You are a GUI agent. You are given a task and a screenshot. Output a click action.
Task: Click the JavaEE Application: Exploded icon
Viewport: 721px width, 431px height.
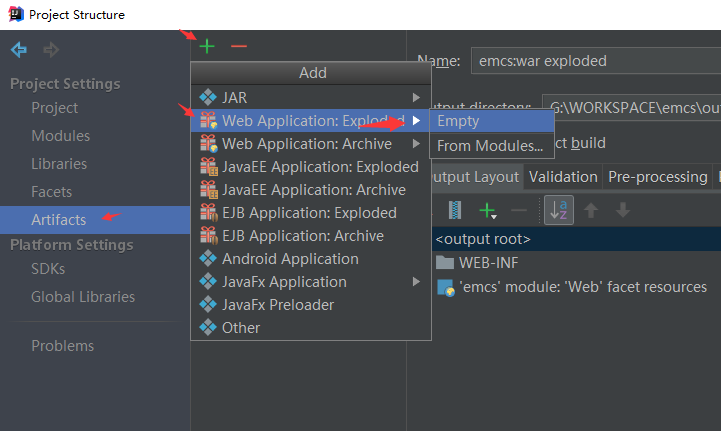point(209,167)
